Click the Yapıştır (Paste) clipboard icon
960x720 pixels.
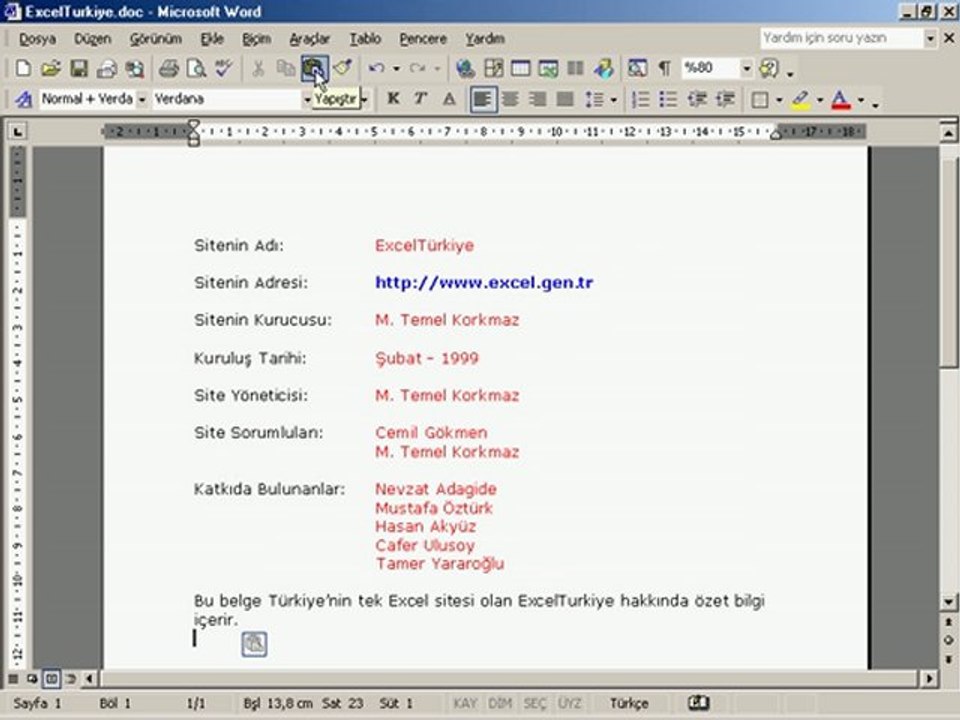coord(314,68)
